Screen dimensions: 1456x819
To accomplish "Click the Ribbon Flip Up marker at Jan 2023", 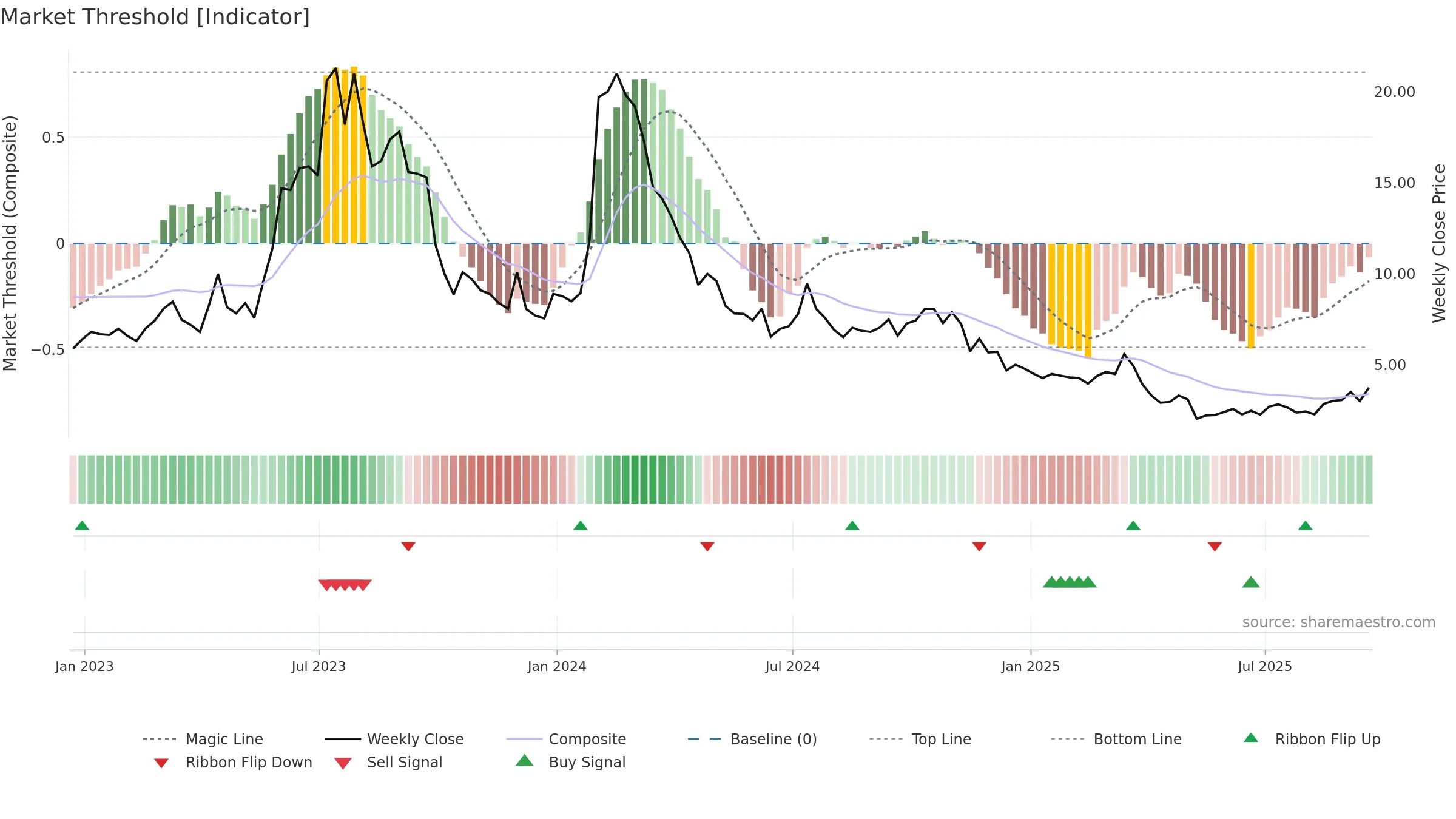I will point(82,525).
